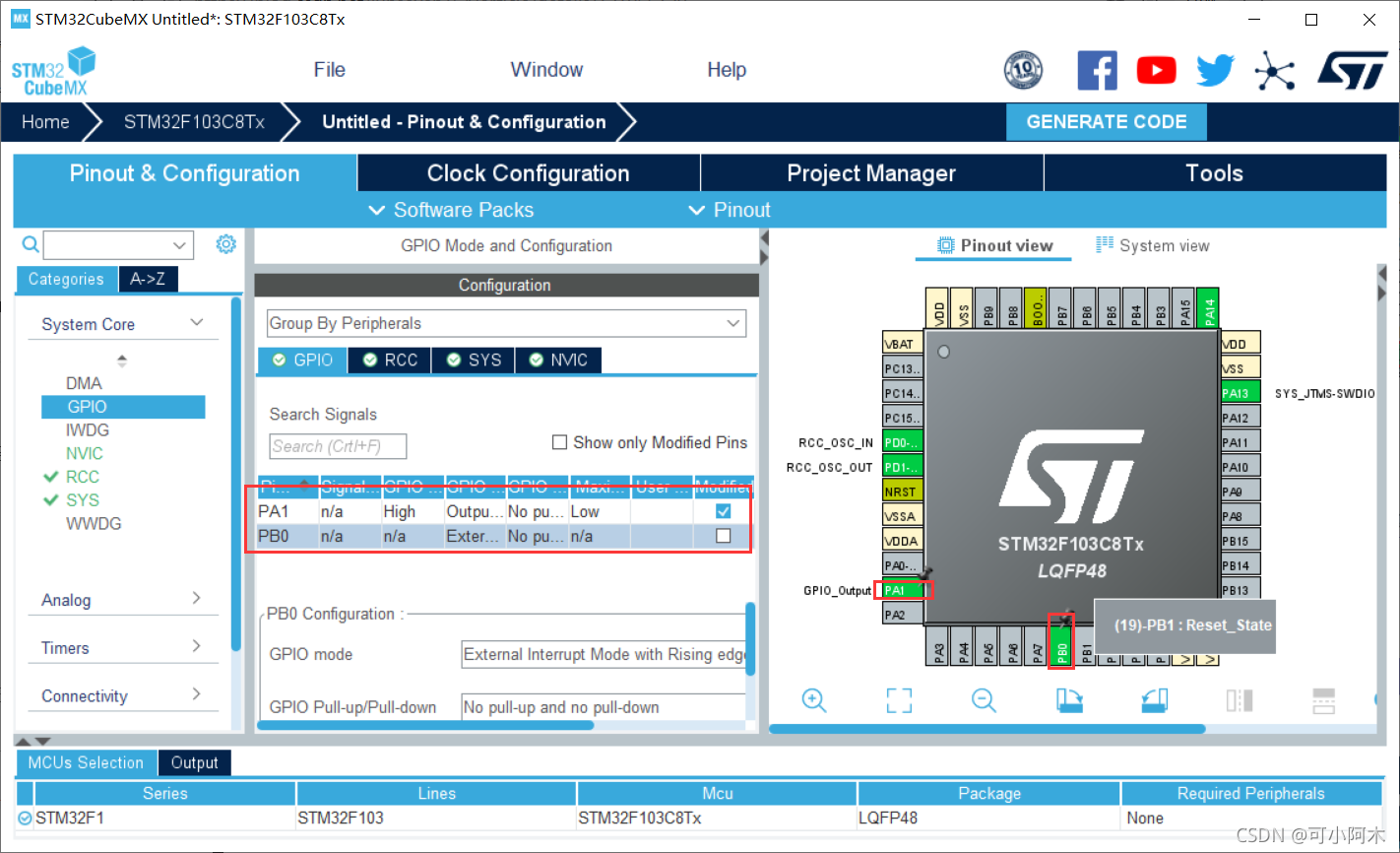Click the magnifier search icon in the left panel
1400x853 pixels.
(31, 244)
